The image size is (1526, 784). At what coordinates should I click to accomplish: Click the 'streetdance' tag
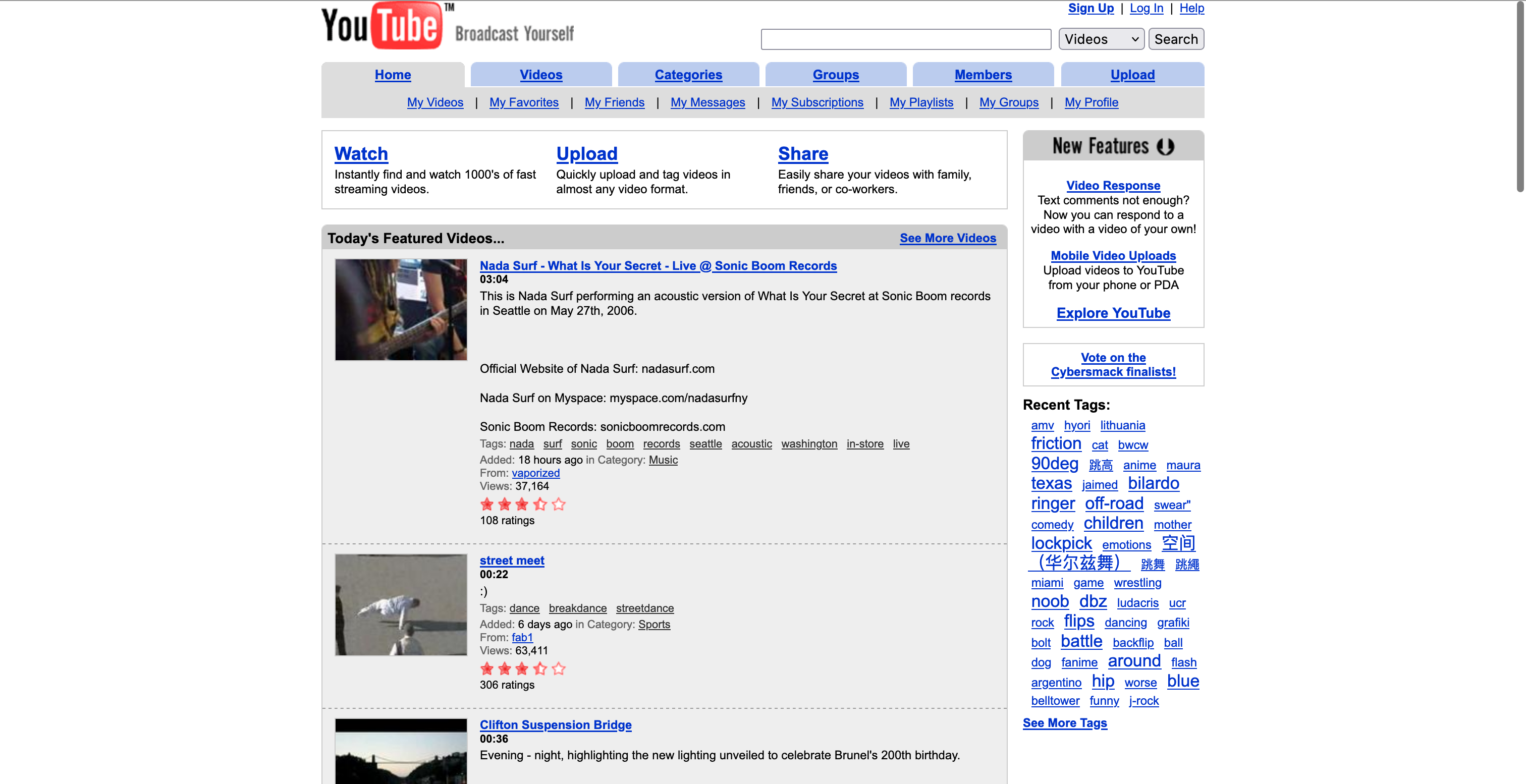[x=644, y=608]
